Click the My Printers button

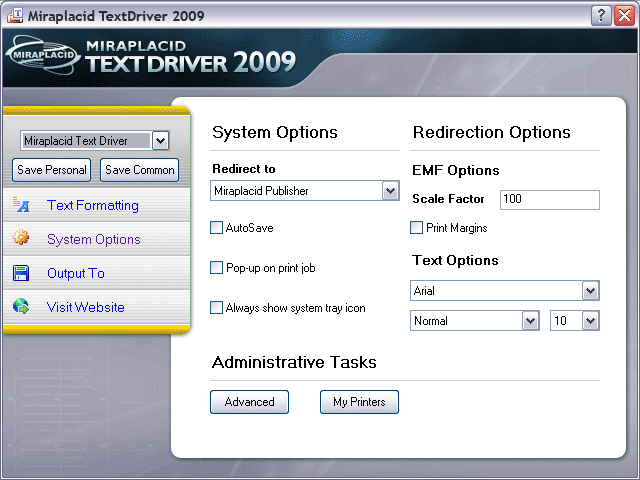(x=359, y=402)
